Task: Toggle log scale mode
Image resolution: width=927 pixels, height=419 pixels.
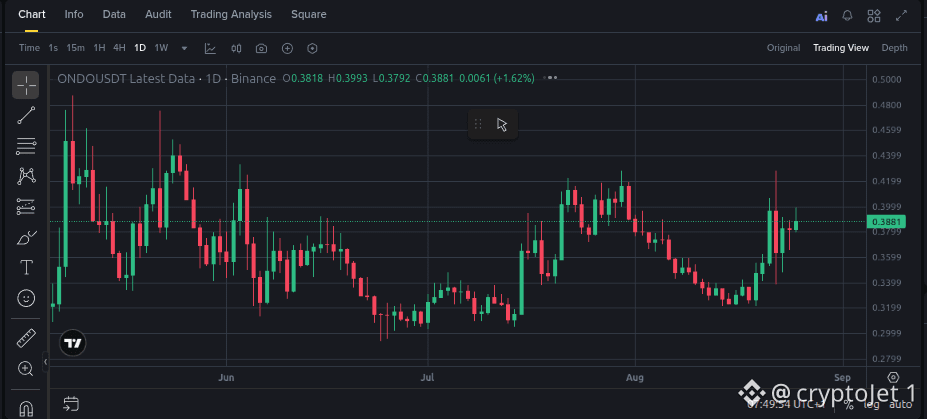Action: point(871,404)
